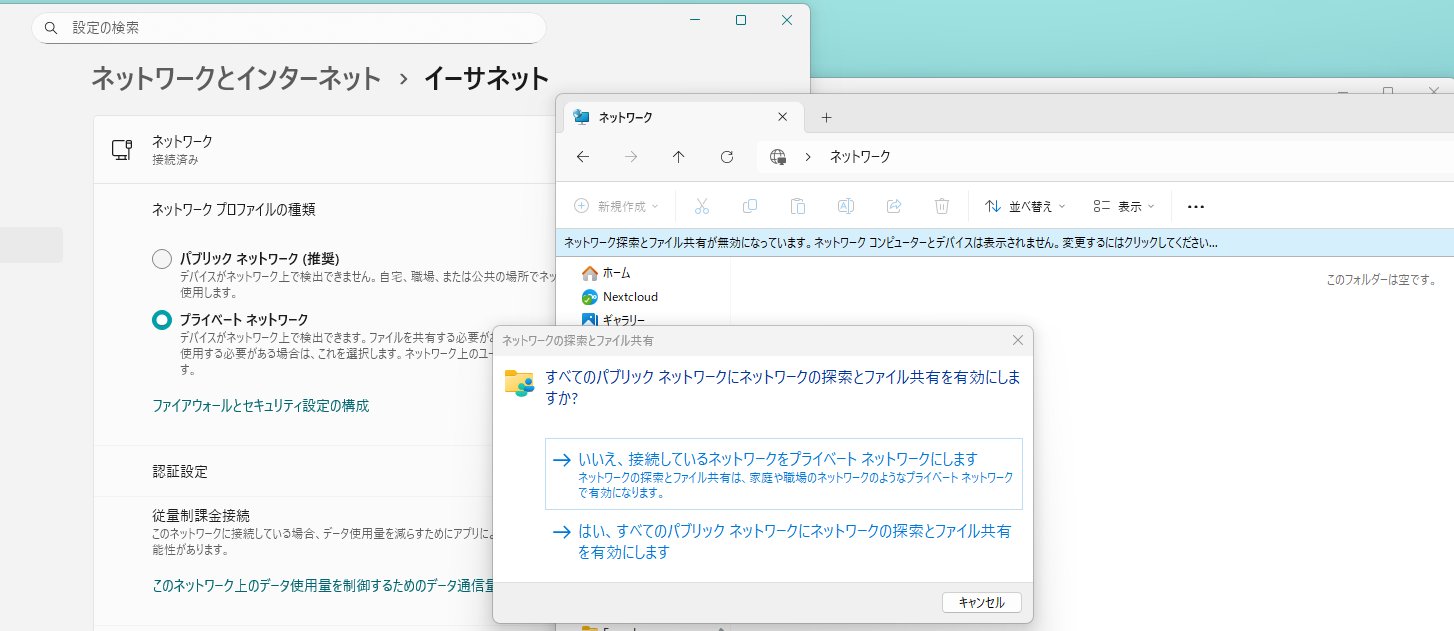Open a new File Explorer tab

826,118
